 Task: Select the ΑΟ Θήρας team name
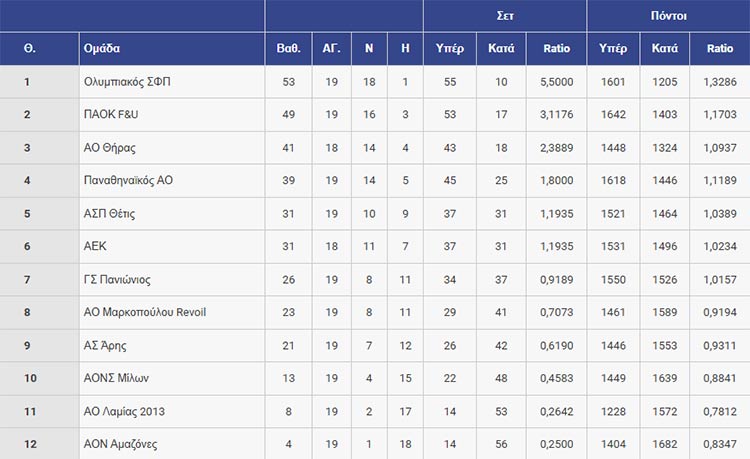pos(111,148)
